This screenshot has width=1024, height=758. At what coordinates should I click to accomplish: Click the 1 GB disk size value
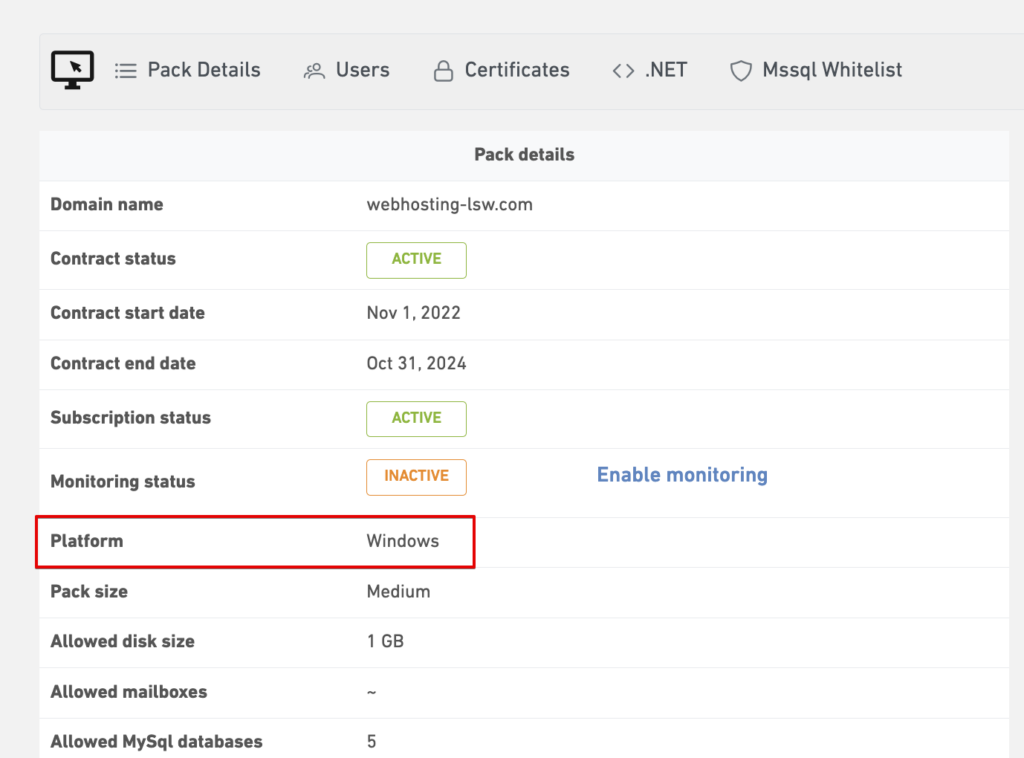click(x=385, y=641)
